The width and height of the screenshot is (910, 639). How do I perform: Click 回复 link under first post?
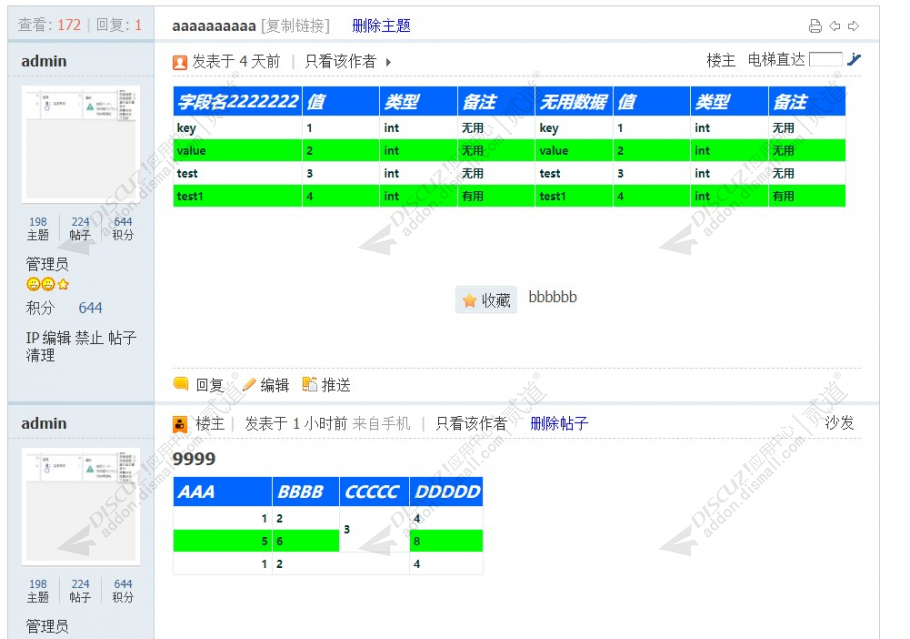[210, 385]
